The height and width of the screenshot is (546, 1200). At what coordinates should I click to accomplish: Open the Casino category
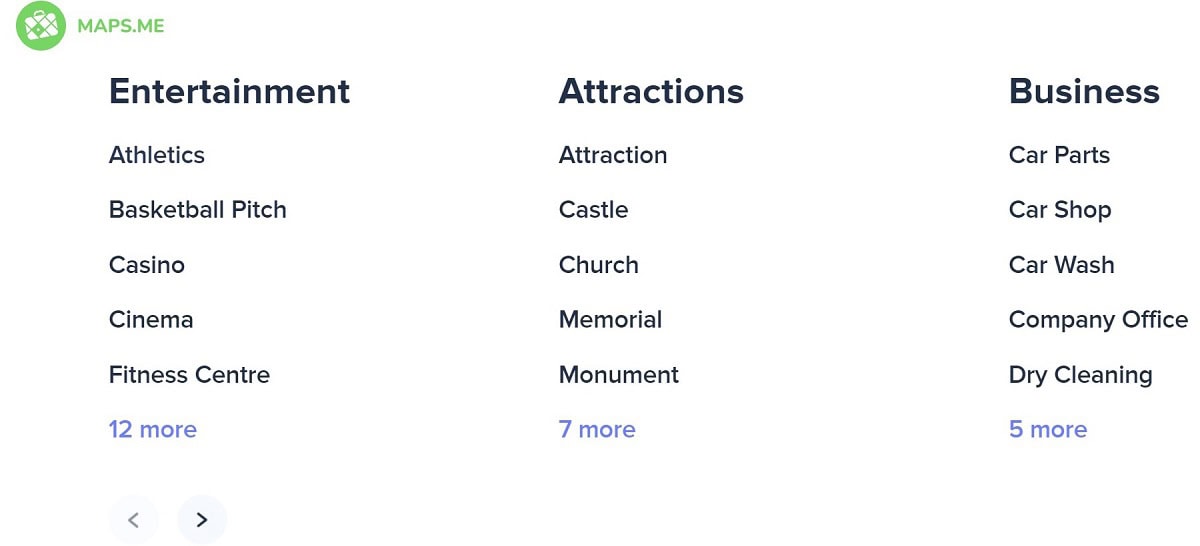click(147, 265)
